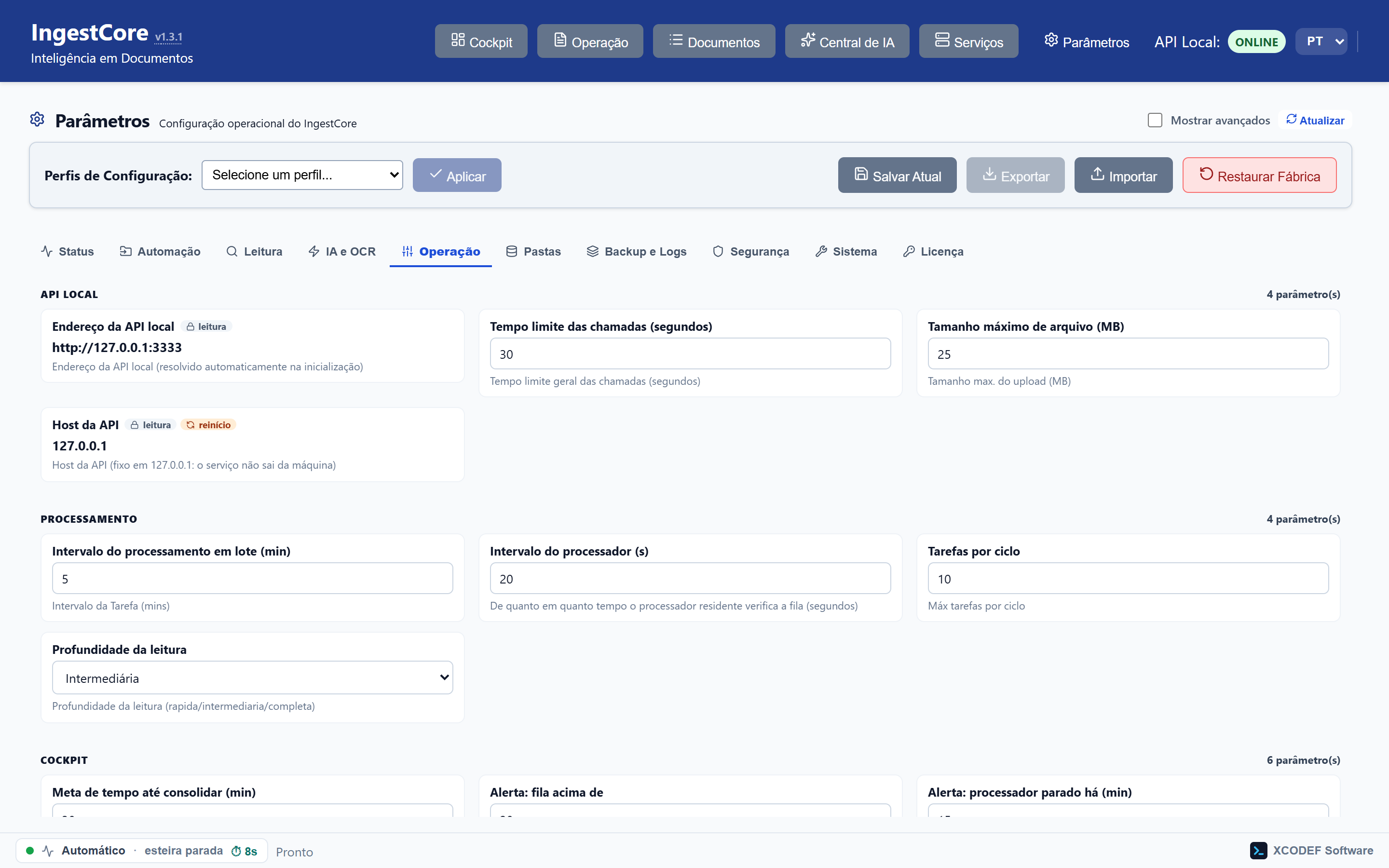Click the Parâmetros gear icon in header
1389x868 pixels.
pyautogui.click(x=1051, y=40)
